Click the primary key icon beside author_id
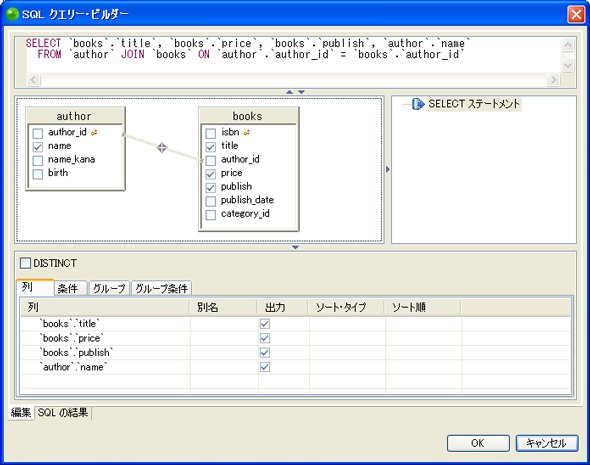 94,132
